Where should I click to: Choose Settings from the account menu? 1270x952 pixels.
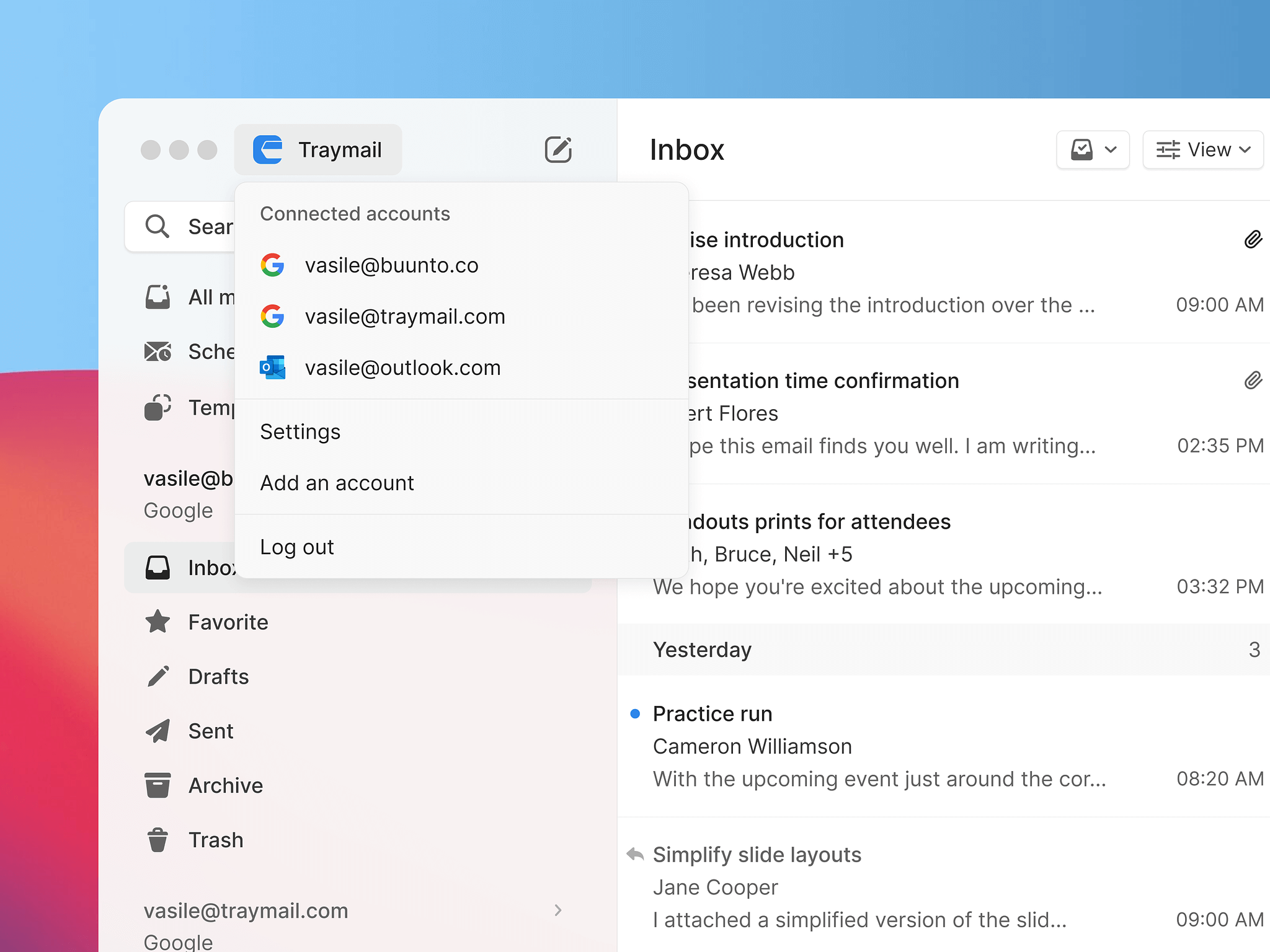click(300, 432)
